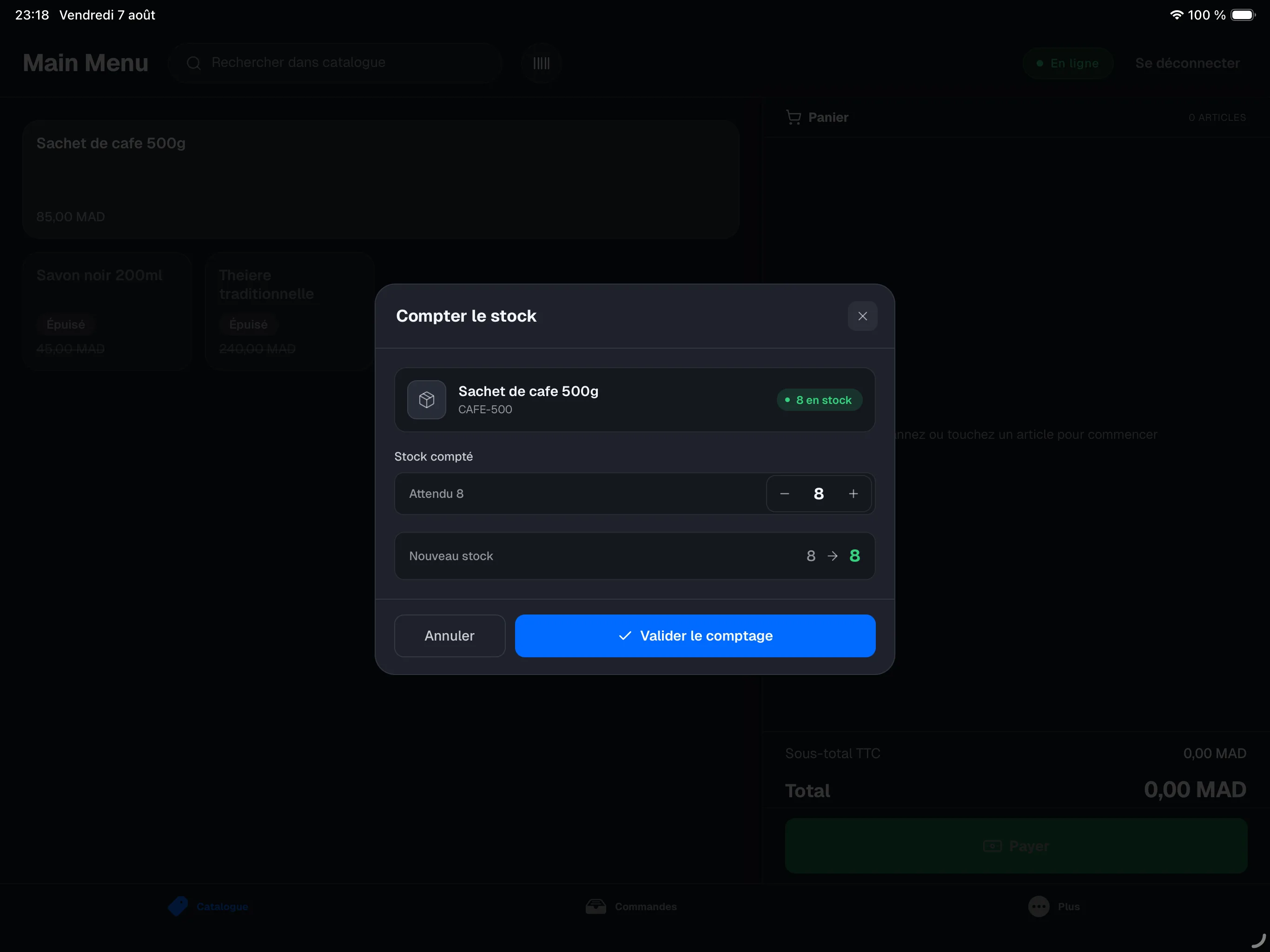Select Sachet de cafe 500g catalogue card
This screenshot has height=952, width=1270.
pos(381,179)
